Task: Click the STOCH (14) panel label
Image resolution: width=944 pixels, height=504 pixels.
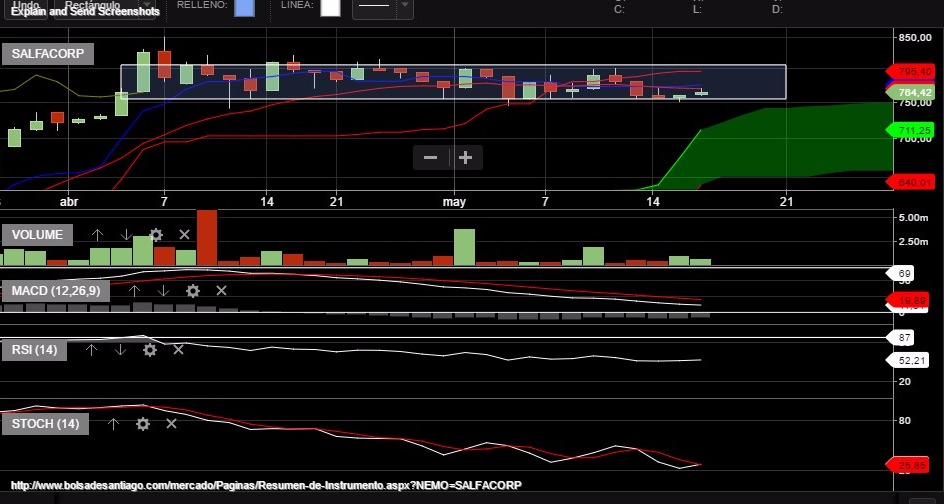Action: point(45,424)
